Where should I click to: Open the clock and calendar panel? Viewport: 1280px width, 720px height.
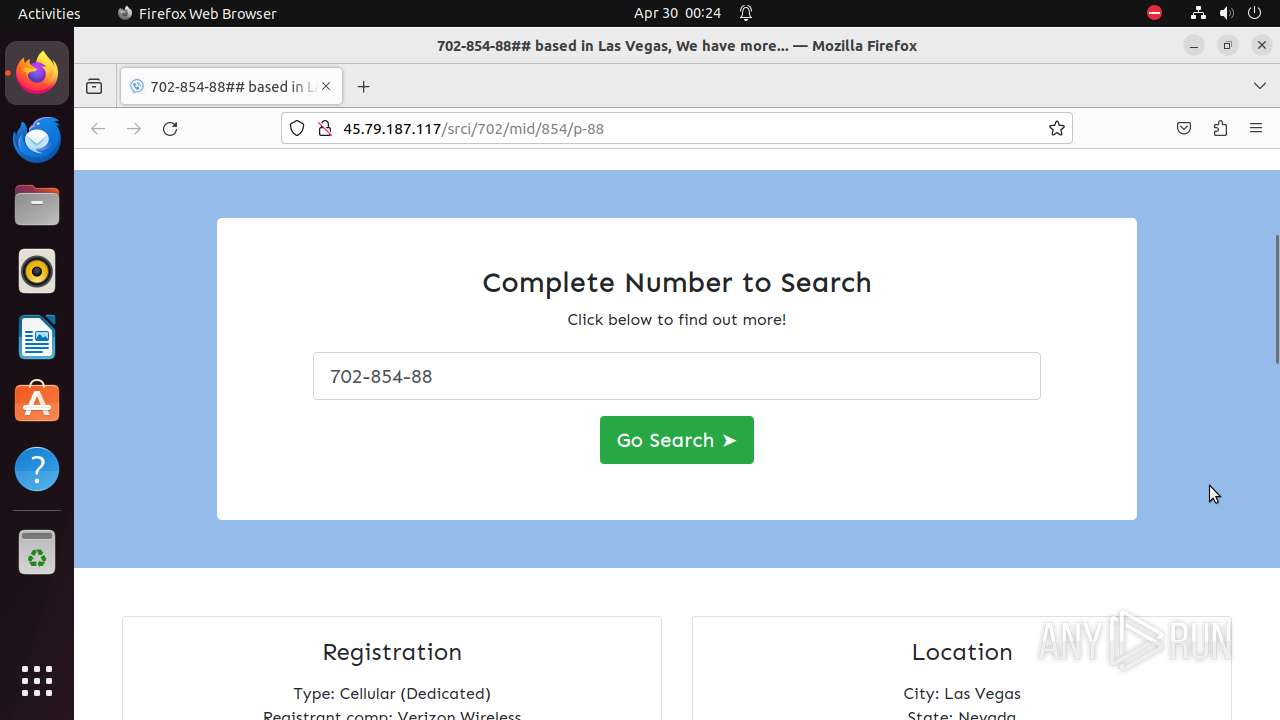677,13
